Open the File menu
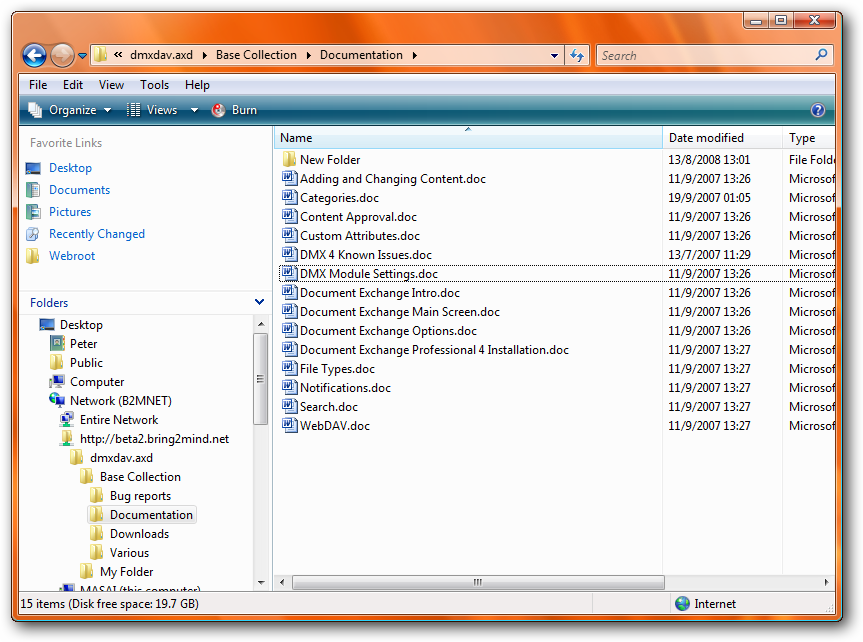The width and height of the screenshot is (863, 642). pyautogui.click(x=38, y=85)
